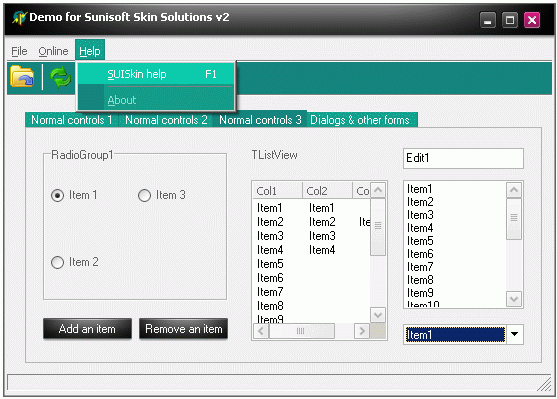Select Item1 in Col1 of list view
This screenshot has width=557, height=399.
click(270, 208)
